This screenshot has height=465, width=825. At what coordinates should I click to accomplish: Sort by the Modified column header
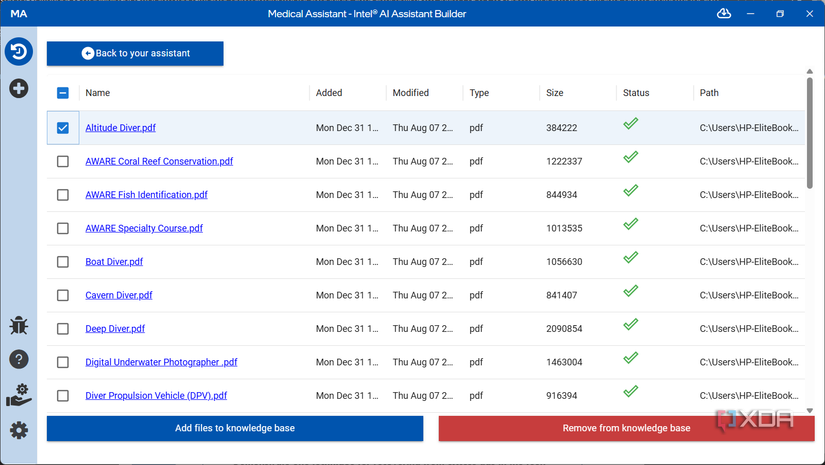click(x=411, y=93)
